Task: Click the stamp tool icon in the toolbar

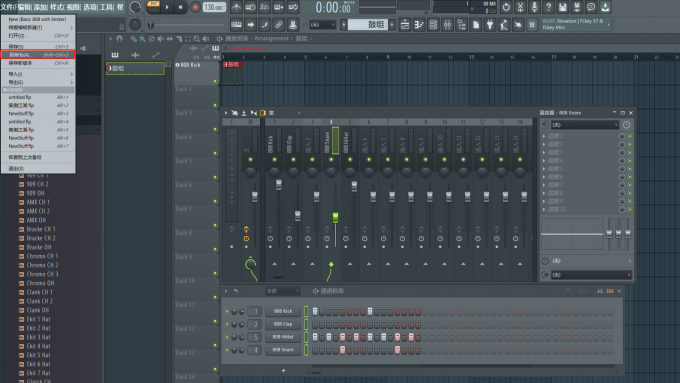Action: pyautogui.click(x=293, y=25)
